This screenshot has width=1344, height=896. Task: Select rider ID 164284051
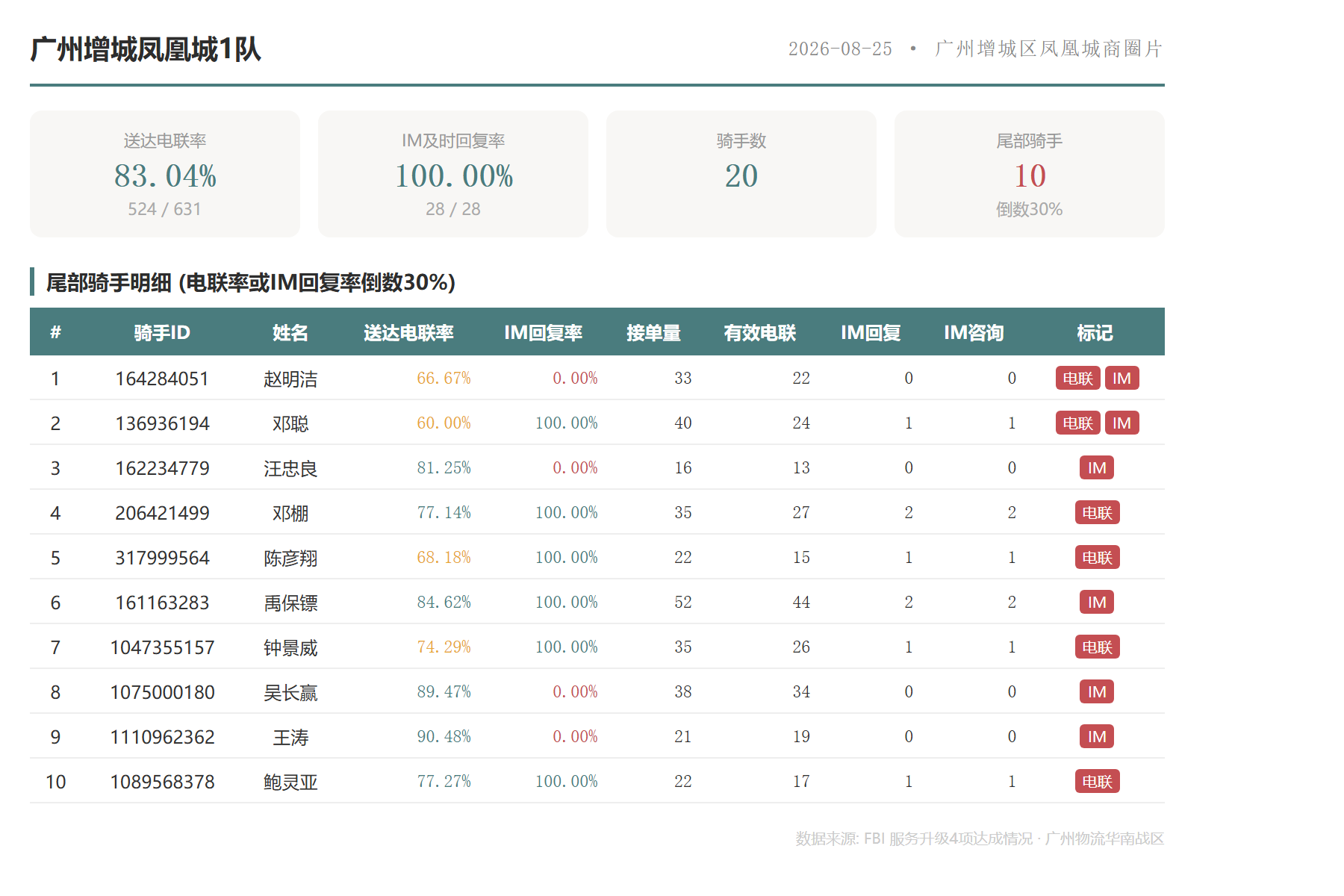[x=162, y=379]
